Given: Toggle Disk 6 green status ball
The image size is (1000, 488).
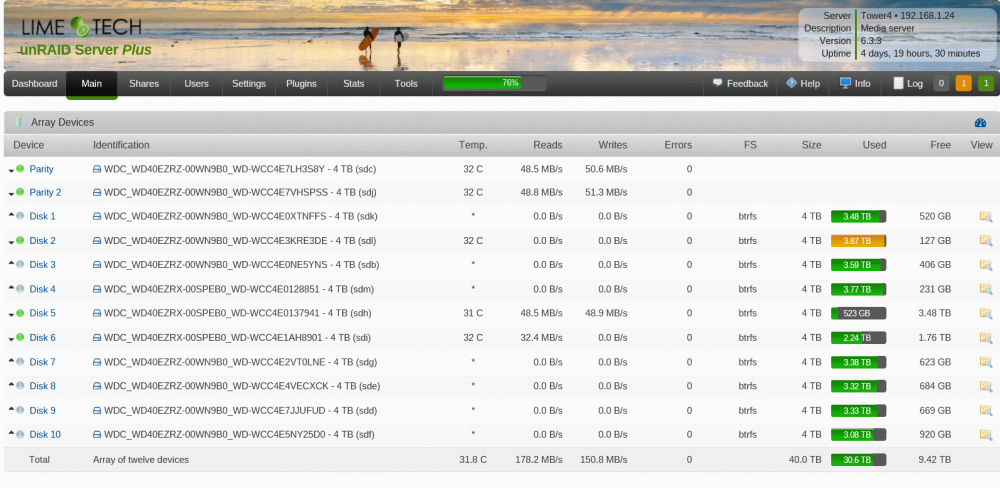Looking at the screenshot, I should pos(20,337).
